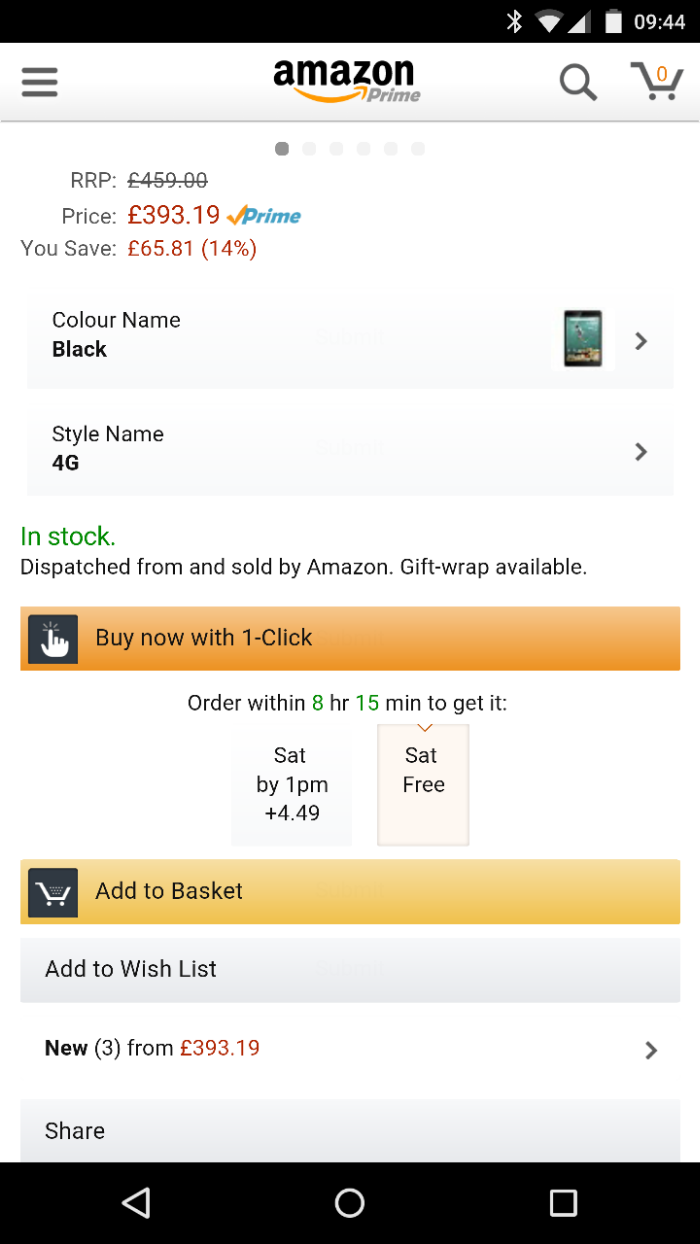Expand the New (3) from £393.19 offers
The width and height of the screenshot is (700, 1244).
tap(350, 1049)
